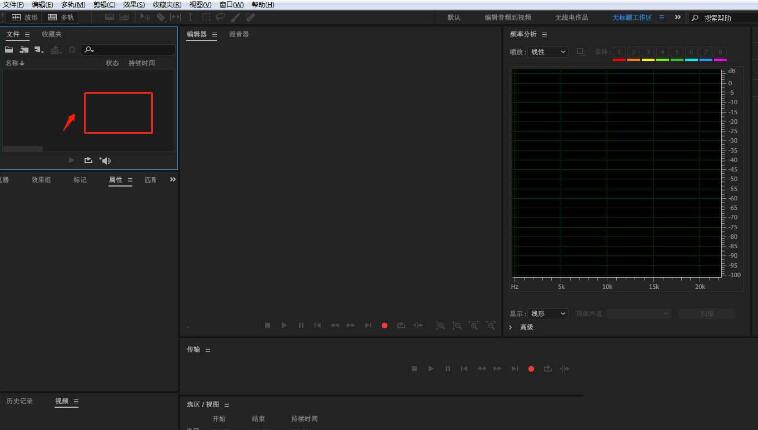This screenshot has height=430, width=758.
Task: Click skip selection icon in 传输 panel
Action: point(564,369)
